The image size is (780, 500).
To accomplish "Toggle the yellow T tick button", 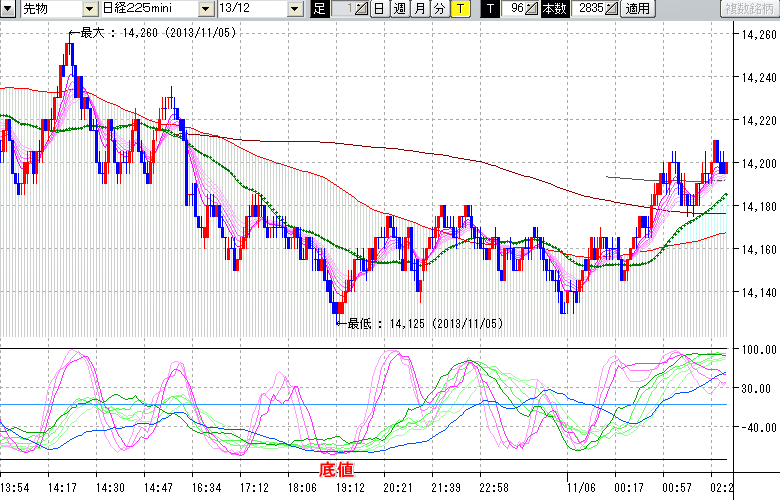I will pos(459,9).
